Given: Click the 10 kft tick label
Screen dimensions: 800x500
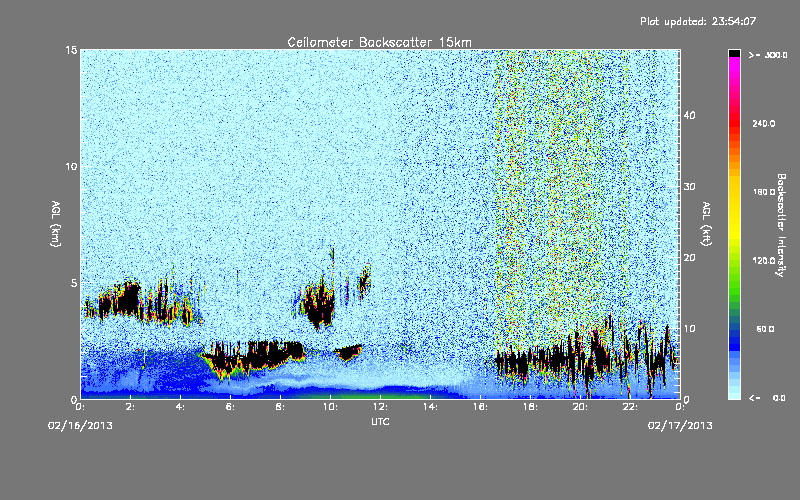Looking at the screenshot, I should click(x=689, y=328).
